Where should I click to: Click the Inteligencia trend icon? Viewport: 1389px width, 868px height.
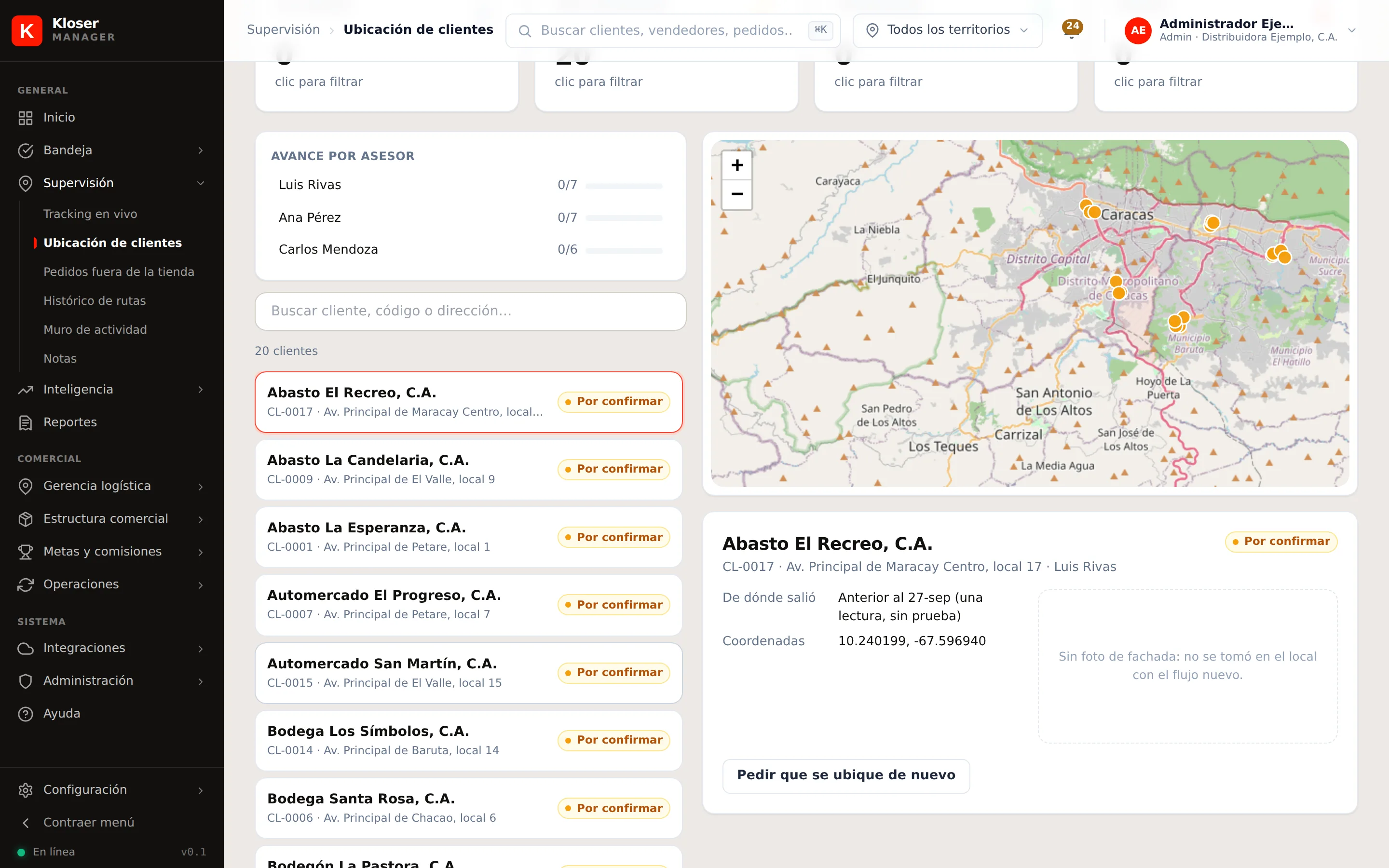tap(25, 390)
